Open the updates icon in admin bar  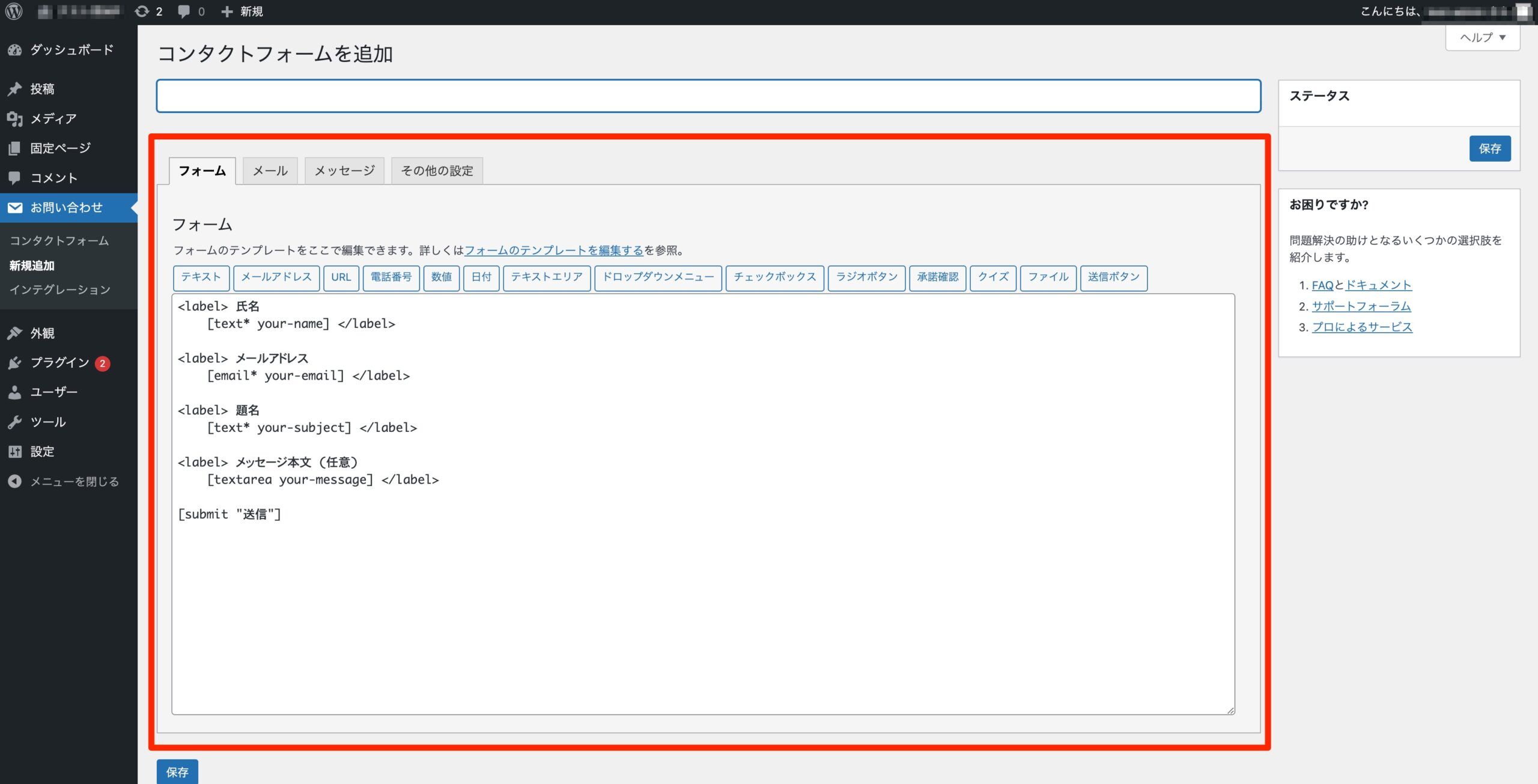142,11
